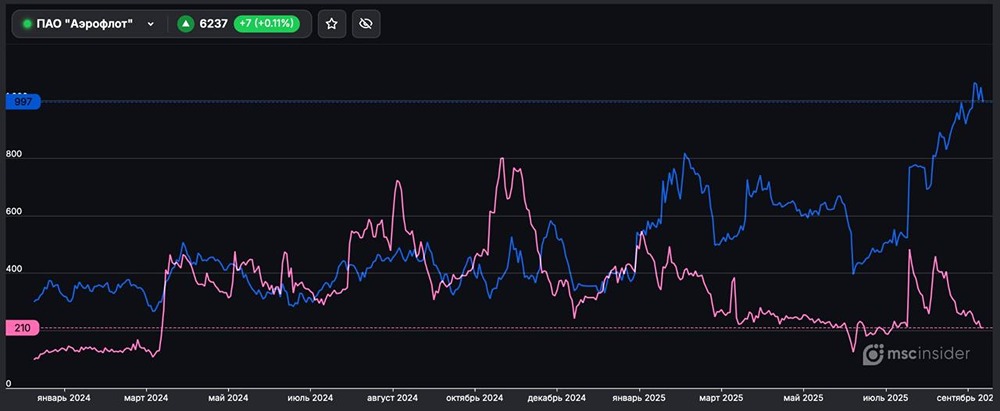The width and height of the screenshot is (1000, 411).
Task: Click the 800 value on vertical axis
Action: click(13, 157)
